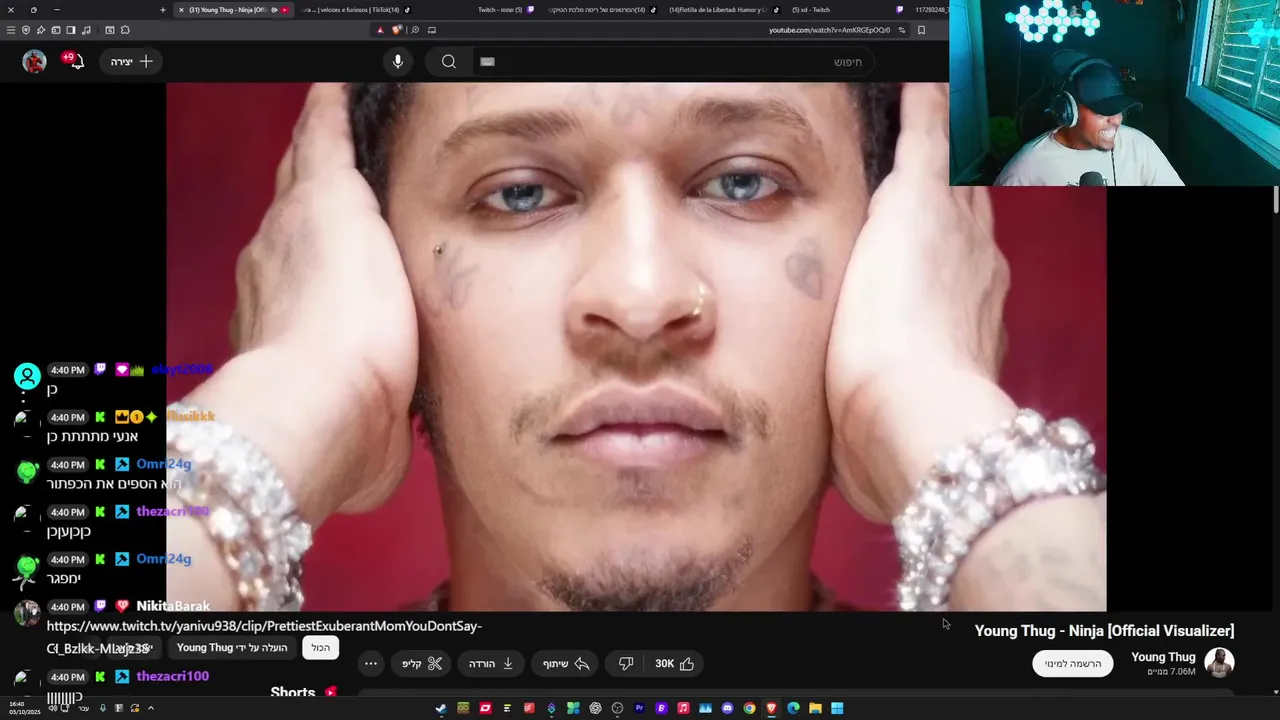The image size is (1280, 720).
Task: Open Brave browser from the taskbar
Action: click(x=771, y=708)
